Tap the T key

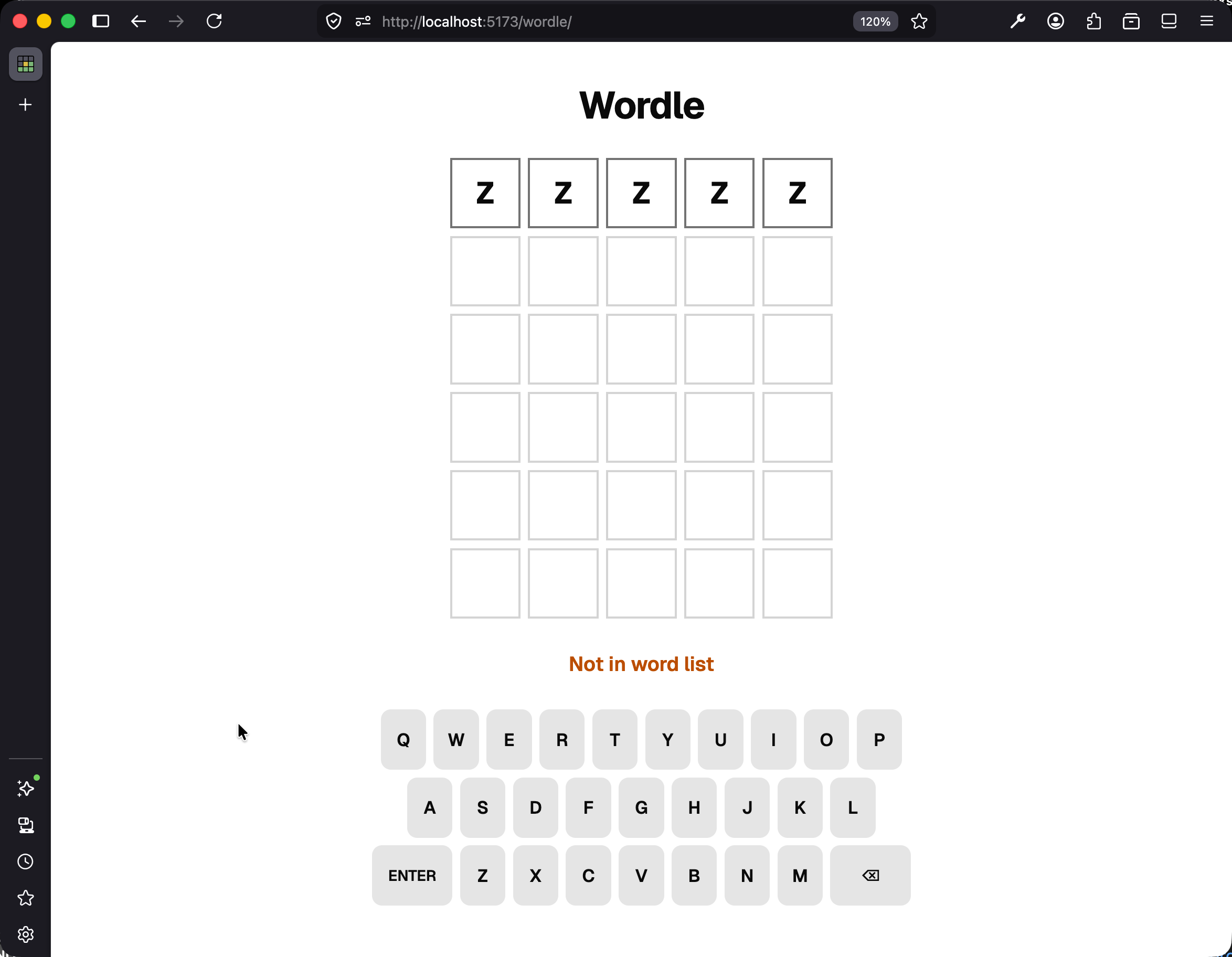pos(615,739)
